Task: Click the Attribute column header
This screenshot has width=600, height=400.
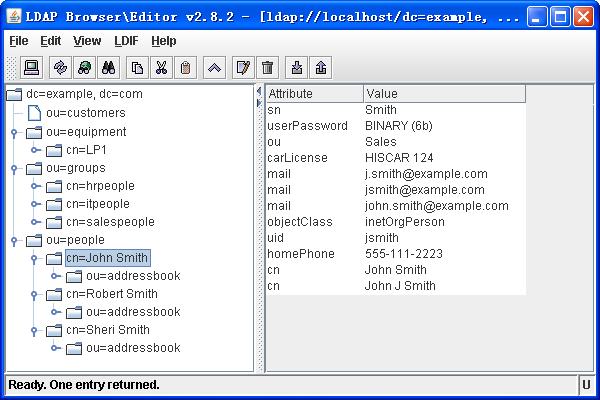Action: click(313, 93)
